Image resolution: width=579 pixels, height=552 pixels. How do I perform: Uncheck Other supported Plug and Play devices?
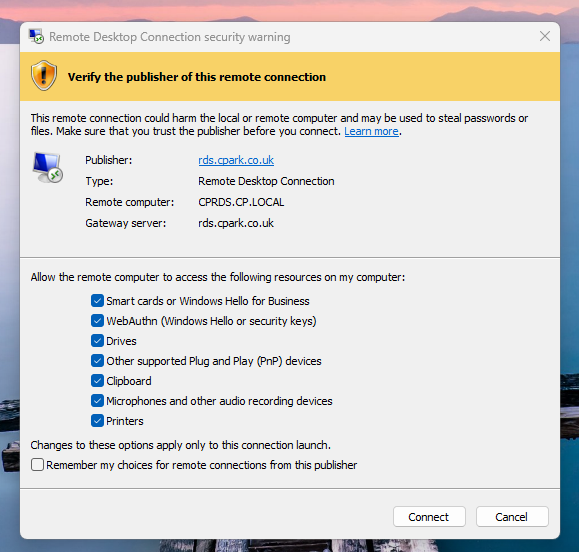coord(97,361)
